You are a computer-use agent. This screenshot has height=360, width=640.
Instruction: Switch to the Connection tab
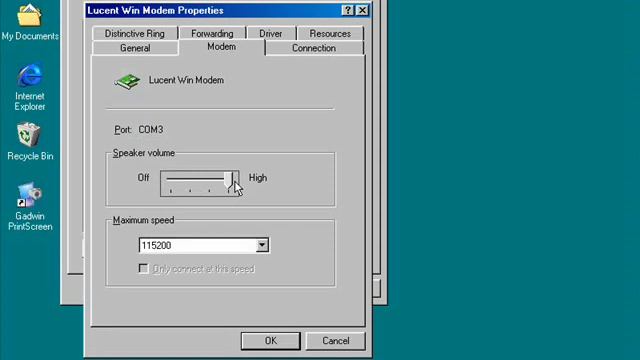point(313,48)
